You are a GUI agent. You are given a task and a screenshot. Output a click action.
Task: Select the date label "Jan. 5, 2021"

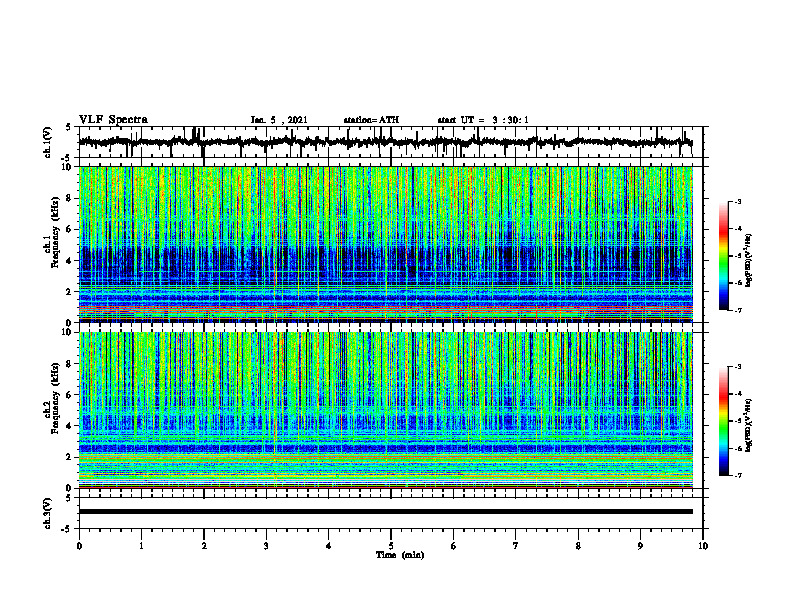279,120
